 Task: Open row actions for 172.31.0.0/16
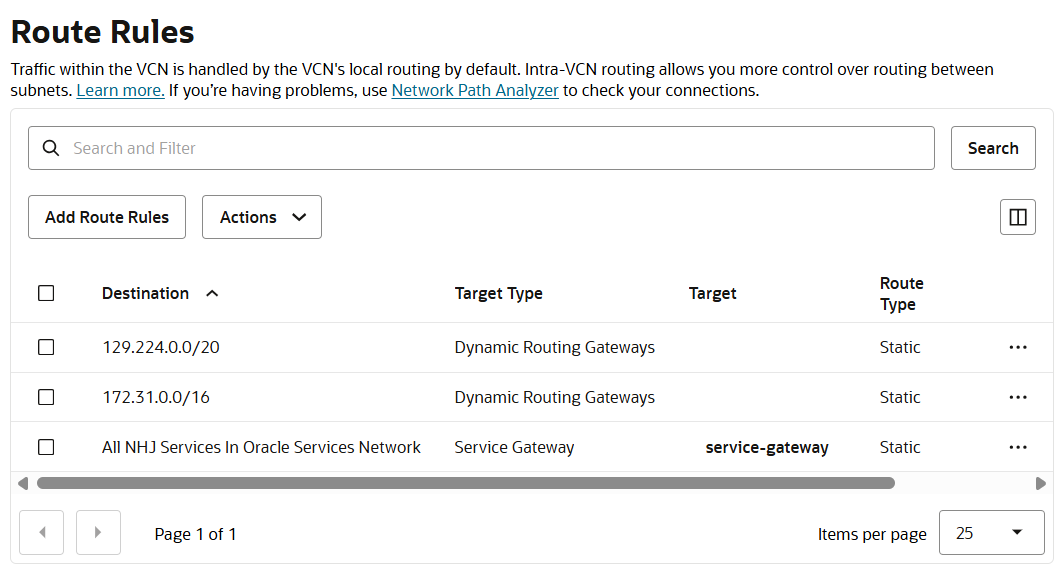pos(1018,397)
